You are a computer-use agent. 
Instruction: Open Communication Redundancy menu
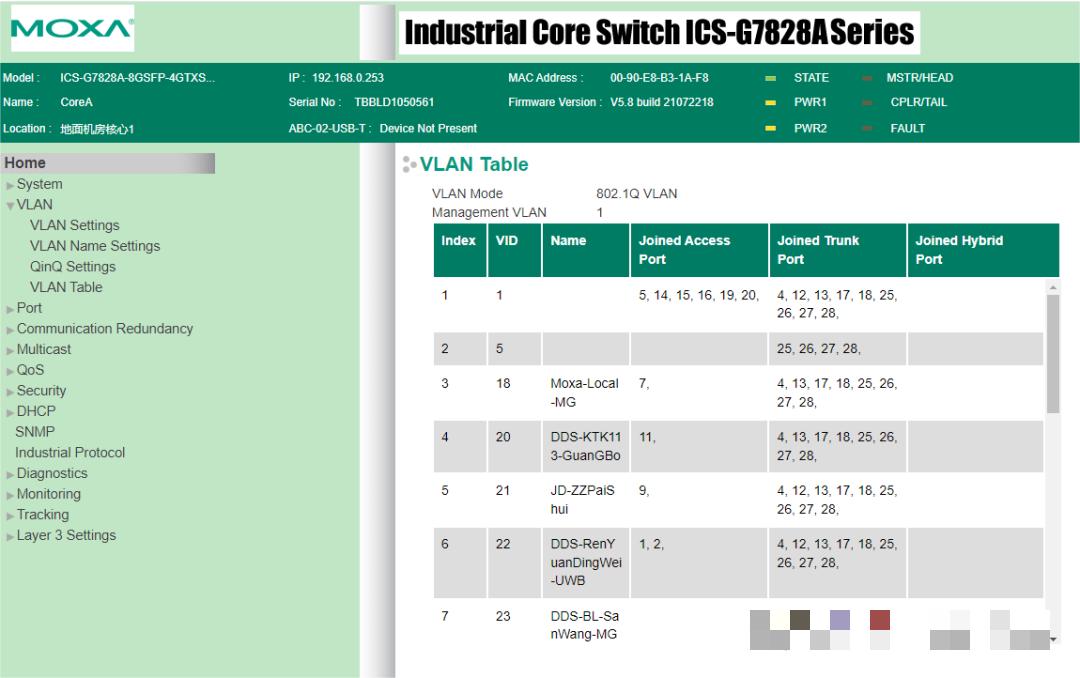[105, 329]
